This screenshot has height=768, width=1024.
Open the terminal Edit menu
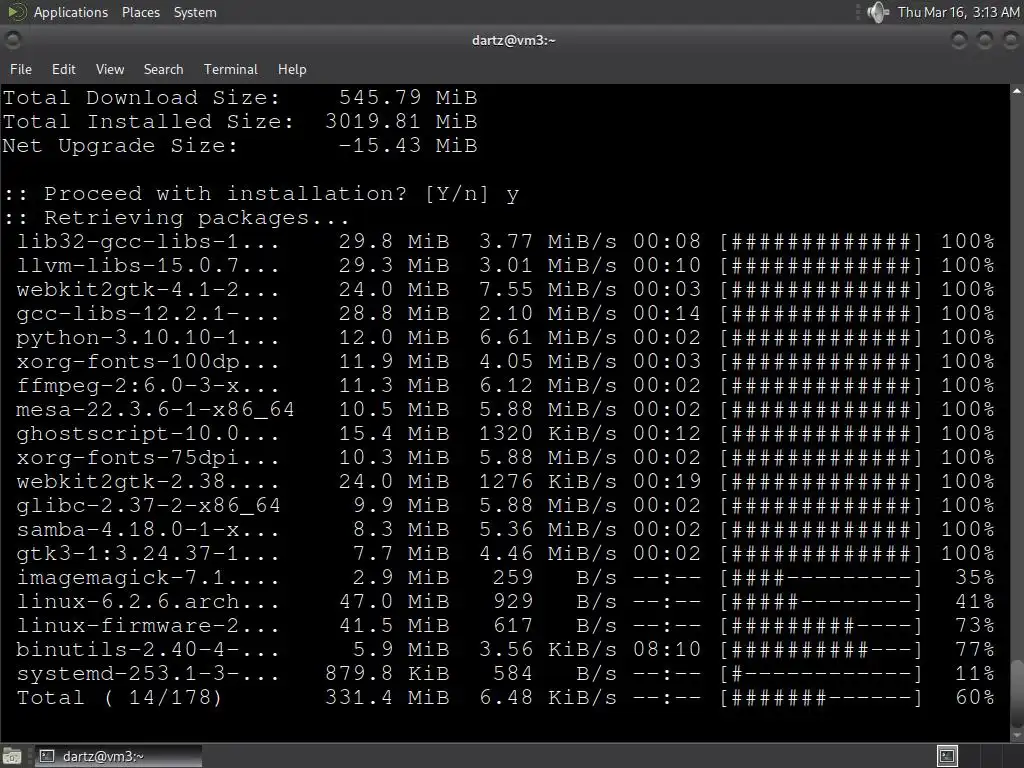pos(63,69)
